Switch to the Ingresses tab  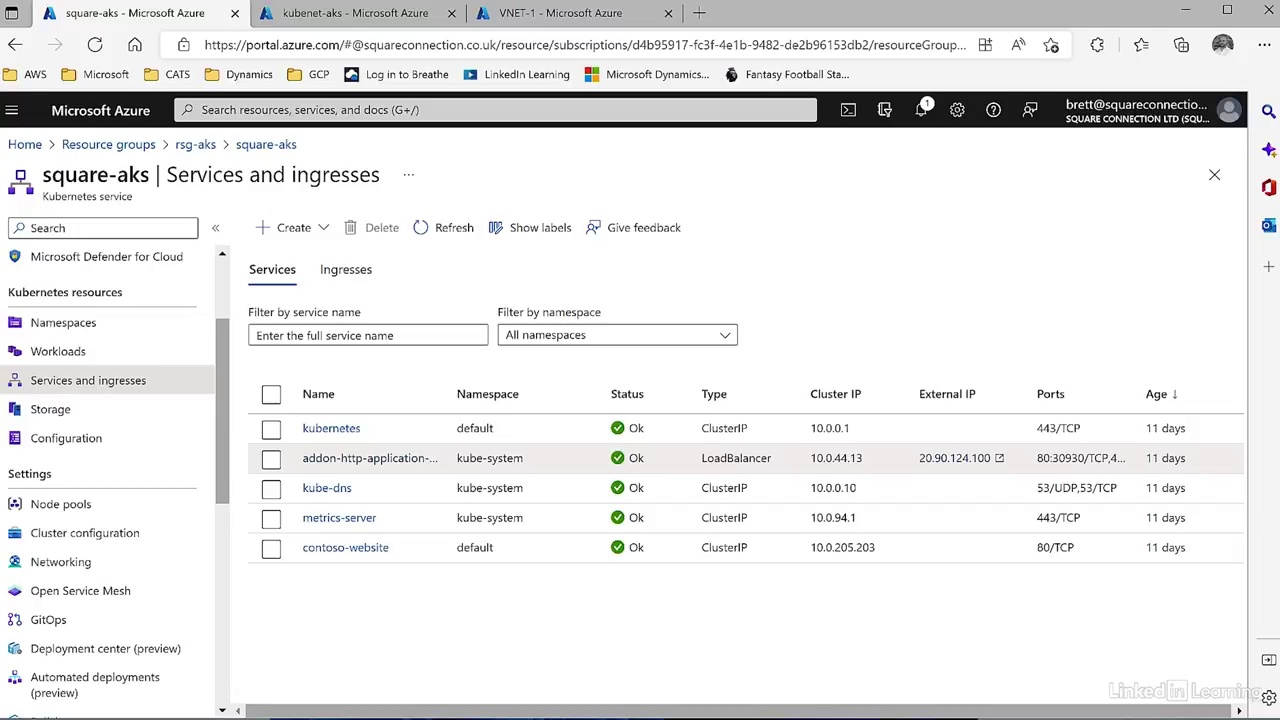346,270
